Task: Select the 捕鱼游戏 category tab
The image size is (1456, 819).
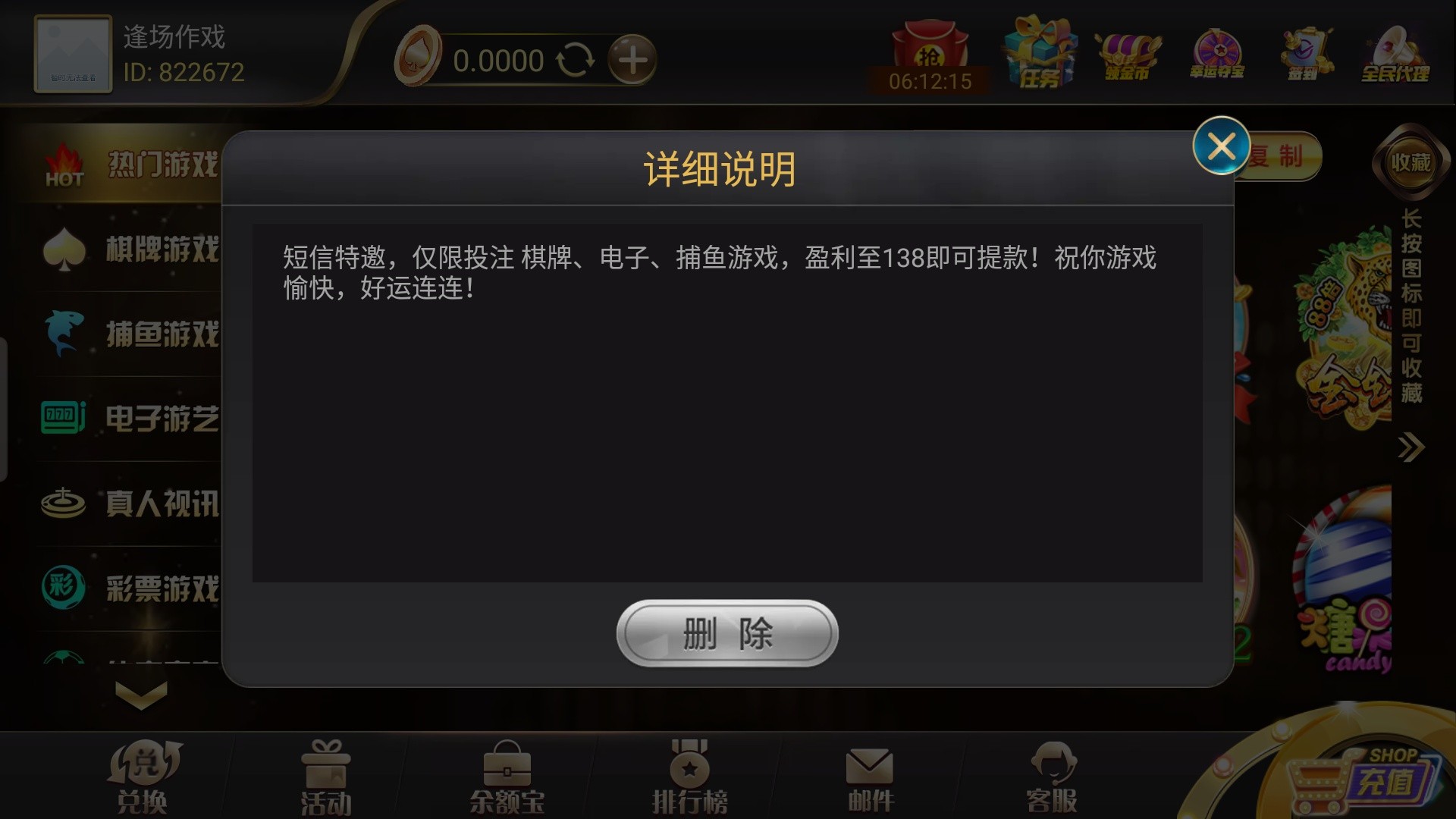Action: [130, 334]
